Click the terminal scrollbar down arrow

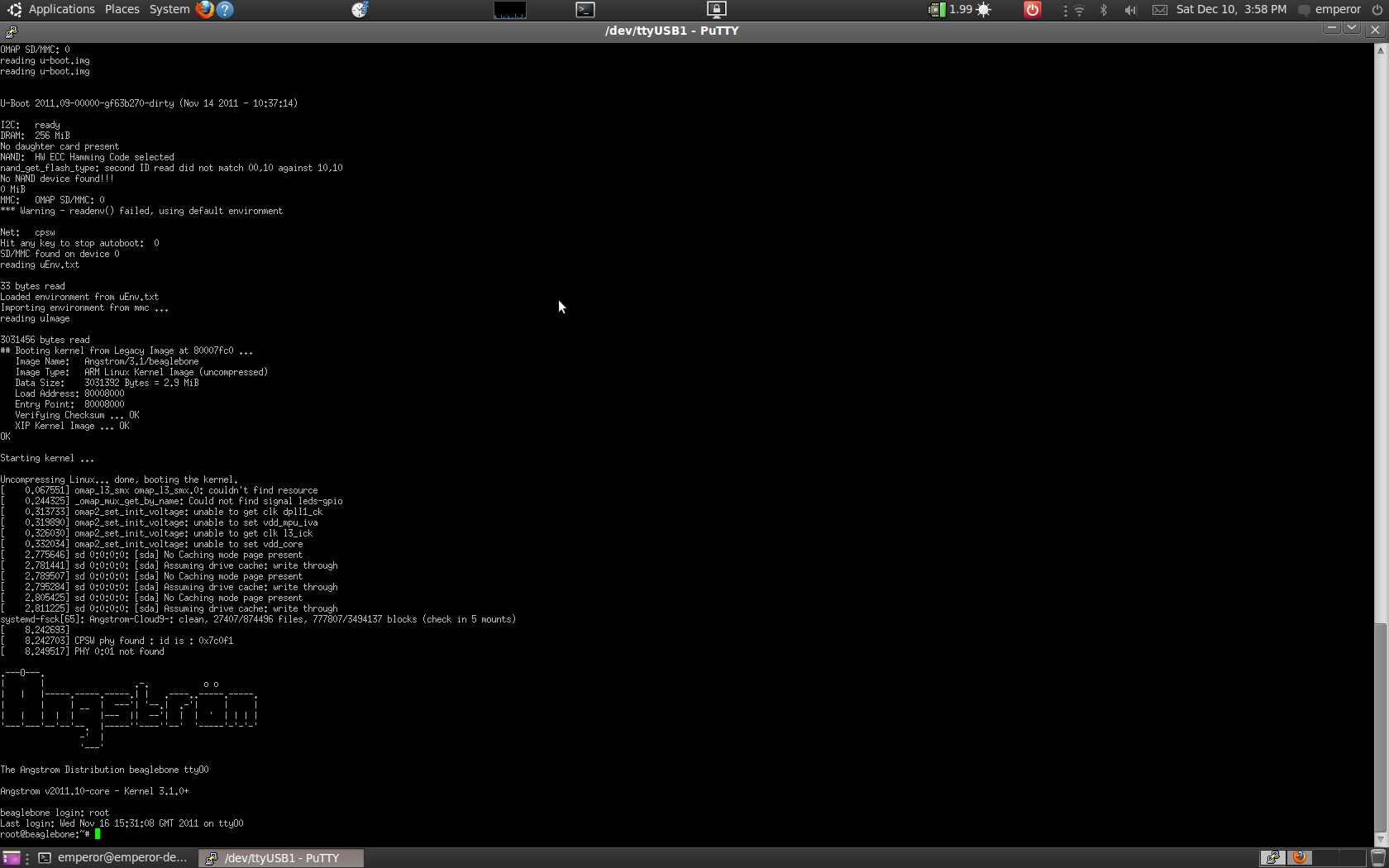1380,839
